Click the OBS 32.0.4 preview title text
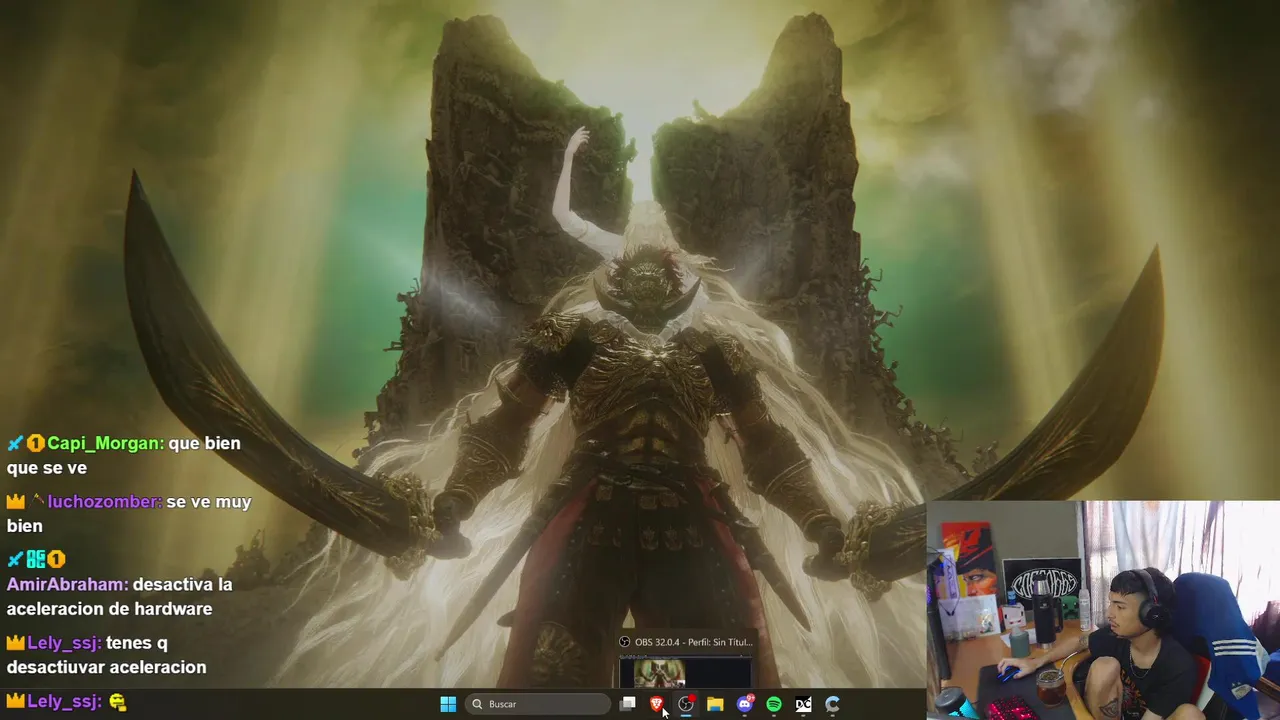This screenshot has width=1280, height=720. 692,642
